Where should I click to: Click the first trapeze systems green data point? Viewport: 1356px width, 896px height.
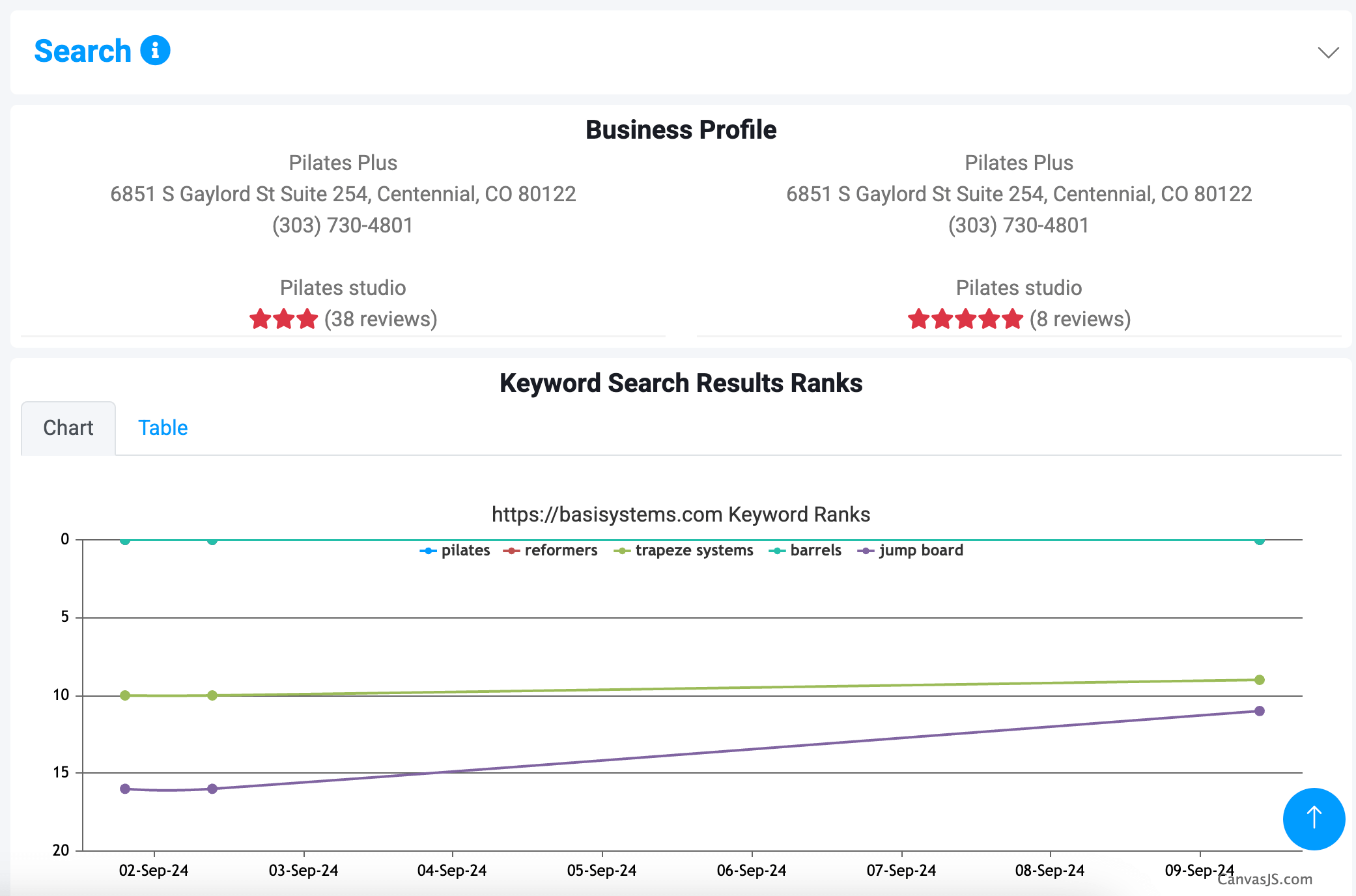point(125,695)
